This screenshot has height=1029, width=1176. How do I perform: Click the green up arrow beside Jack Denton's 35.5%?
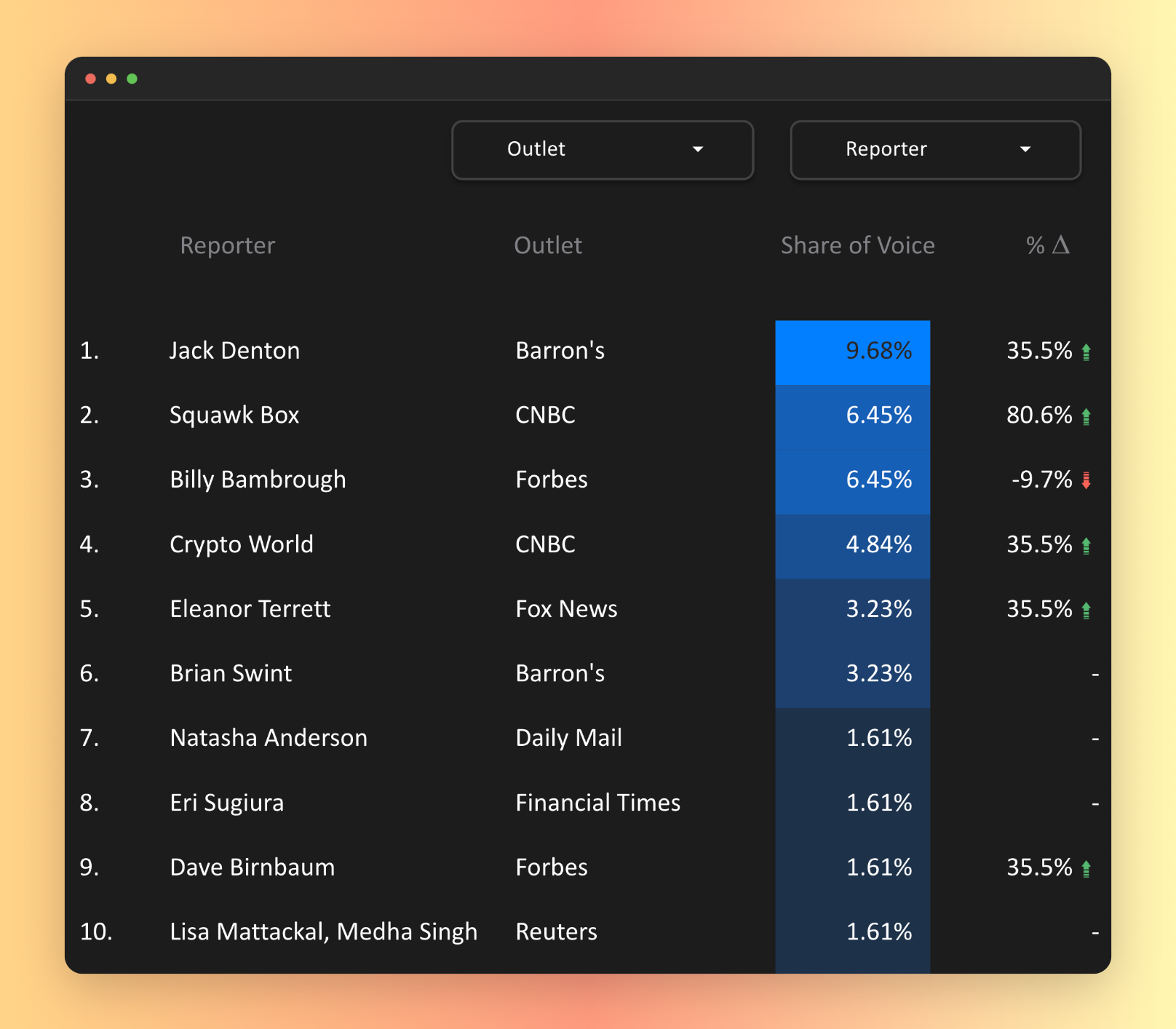coord(1086,352)
